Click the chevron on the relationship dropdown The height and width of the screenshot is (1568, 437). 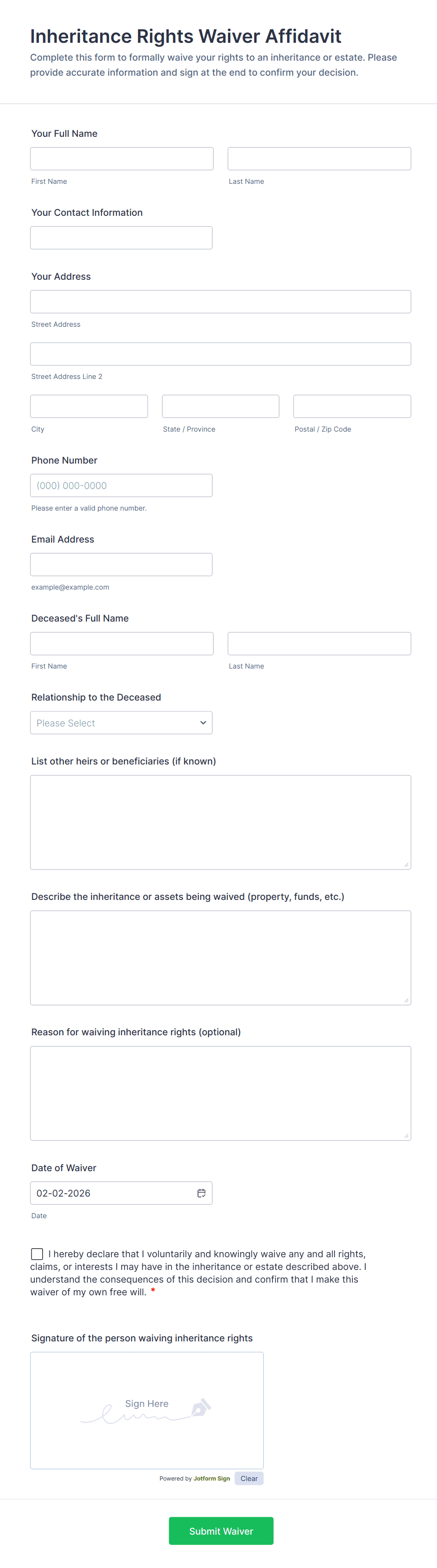(x=203, y=723)
